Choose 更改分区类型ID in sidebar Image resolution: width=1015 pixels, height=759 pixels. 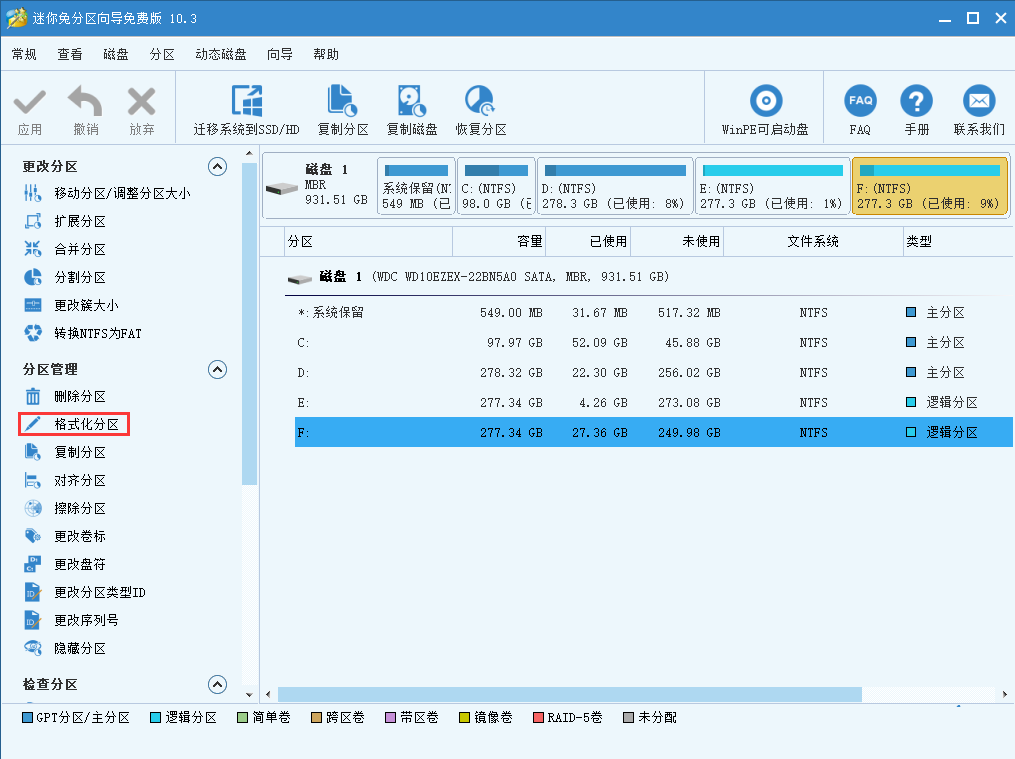pyautogui.click(x=85, y=592)
